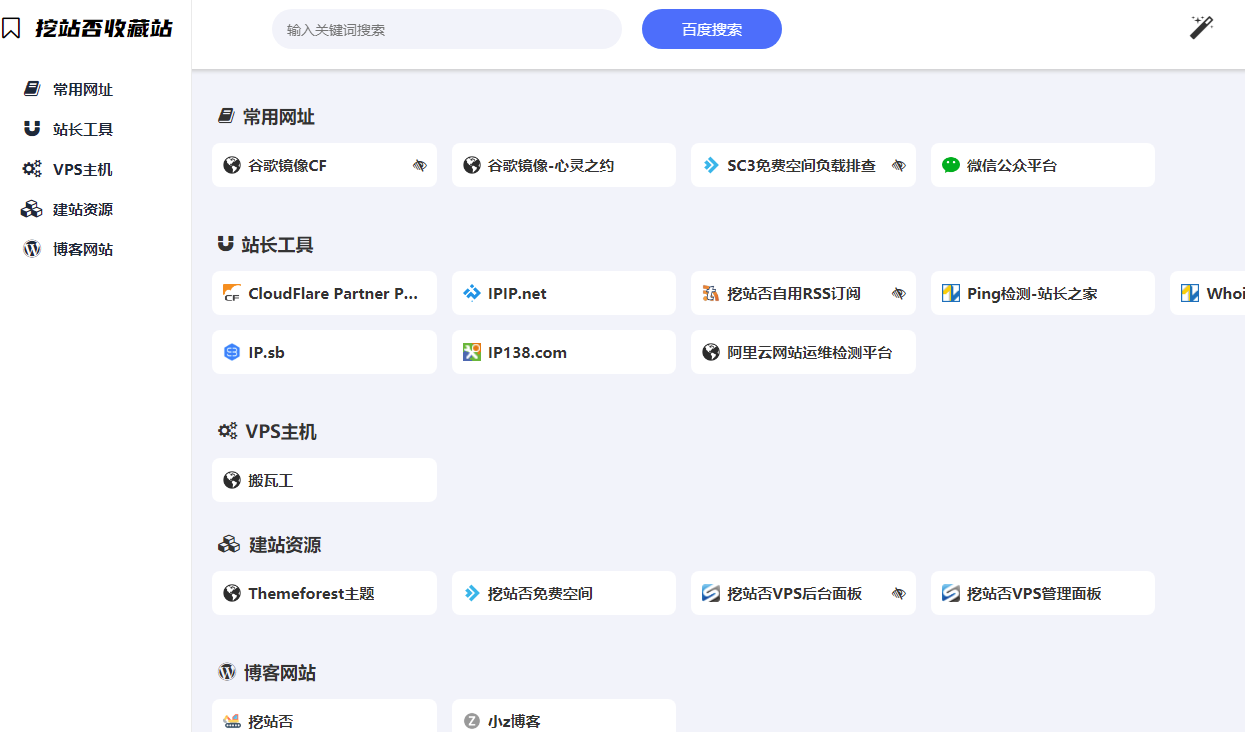The width and height of the screenshot is (1245, 732).
Task: Click the S icon on 挖站否VPS管理面板 card
Action: 951,593
